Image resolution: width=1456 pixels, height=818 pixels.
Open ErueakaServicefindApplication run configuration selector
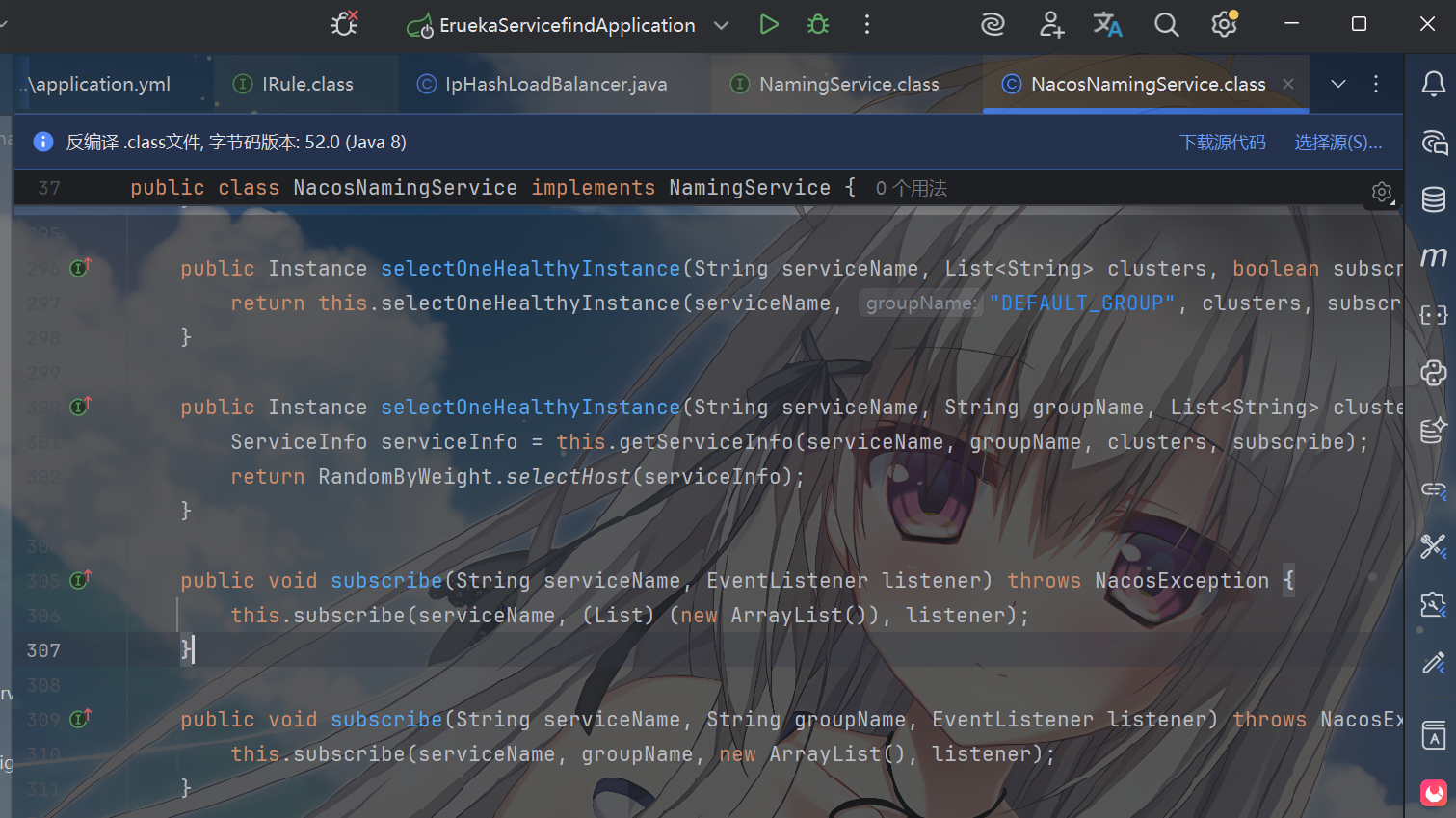coord(567,25)
